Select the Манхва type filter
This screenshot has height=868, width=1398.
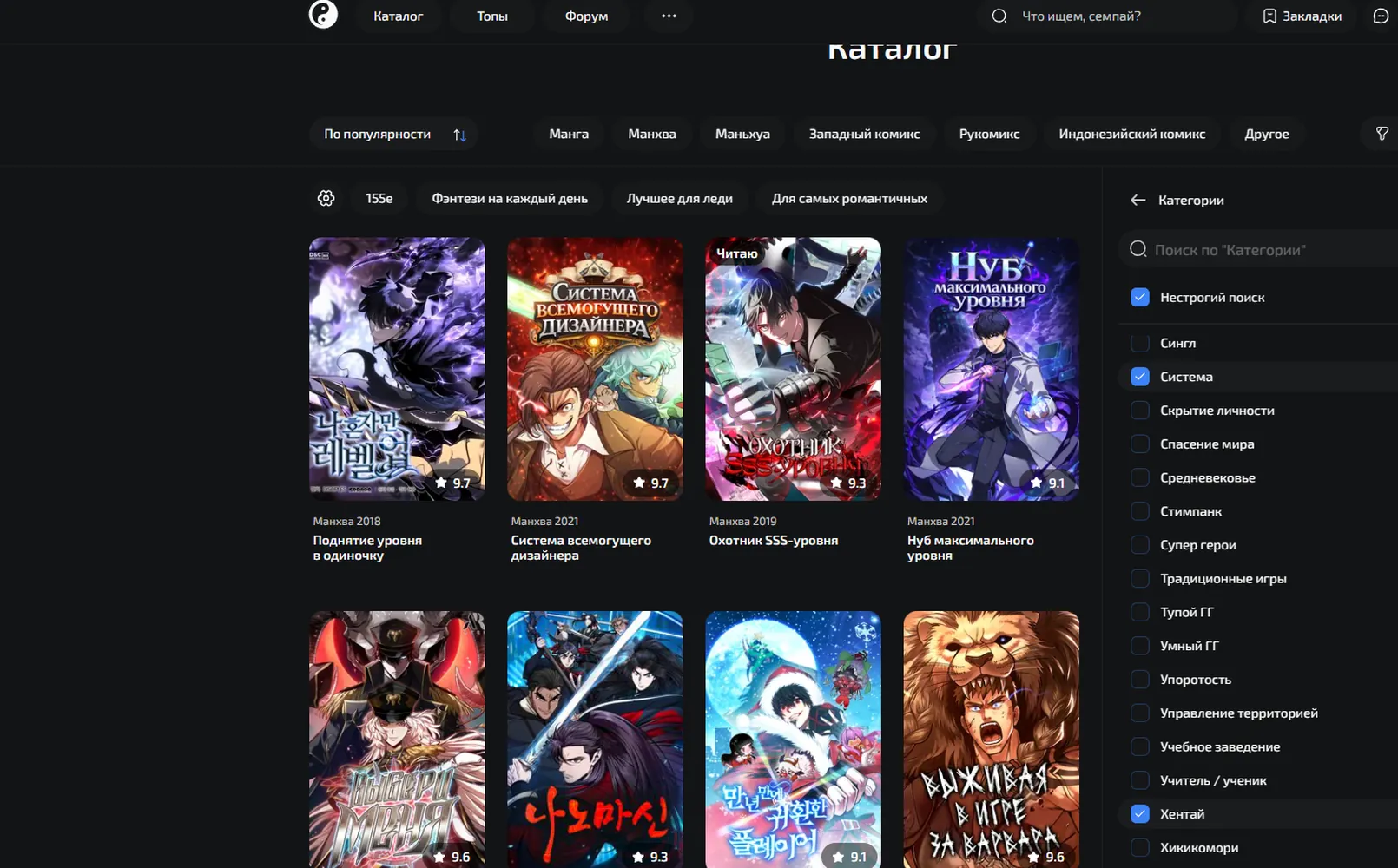pos(652,134)
